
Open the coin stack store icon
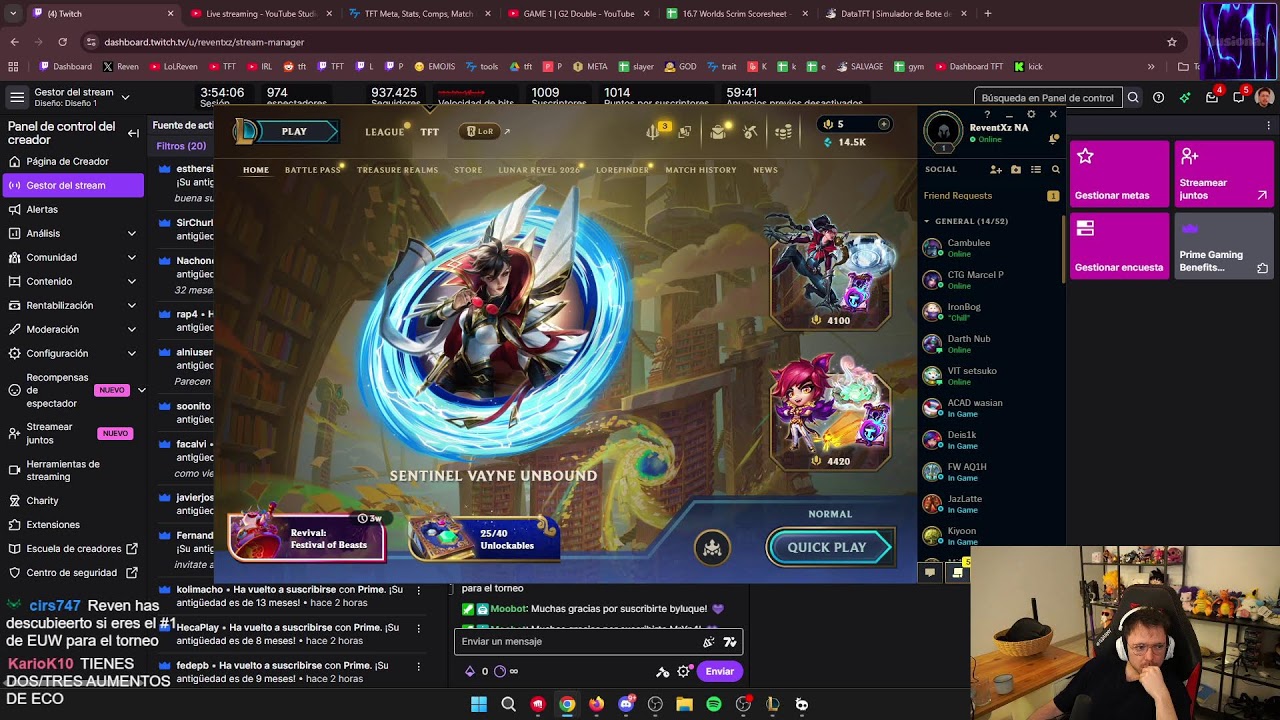[784, 132]
